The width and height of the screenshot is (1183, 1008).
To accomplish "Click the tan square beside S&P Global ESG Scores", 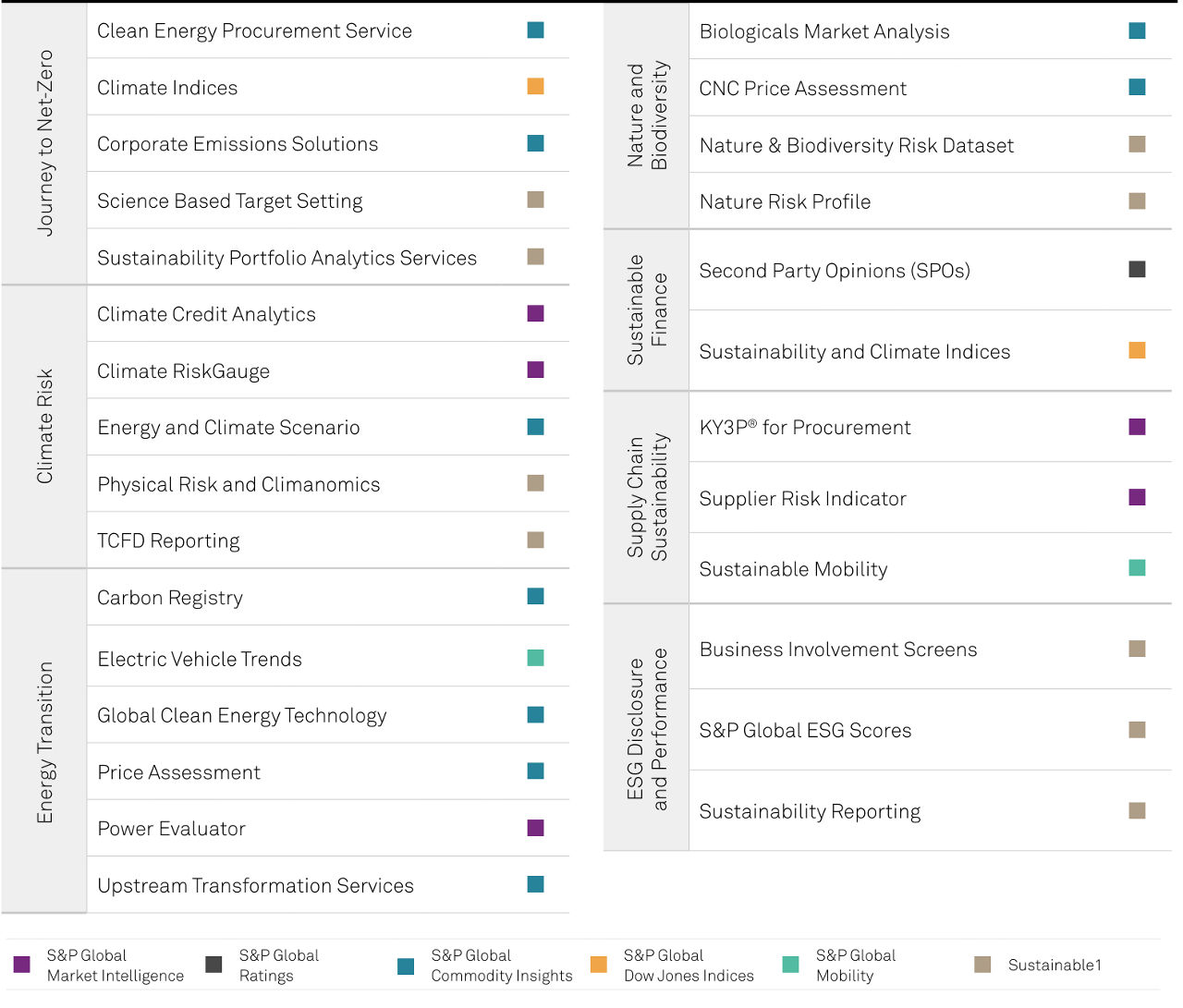I will tap(1138, 730).
